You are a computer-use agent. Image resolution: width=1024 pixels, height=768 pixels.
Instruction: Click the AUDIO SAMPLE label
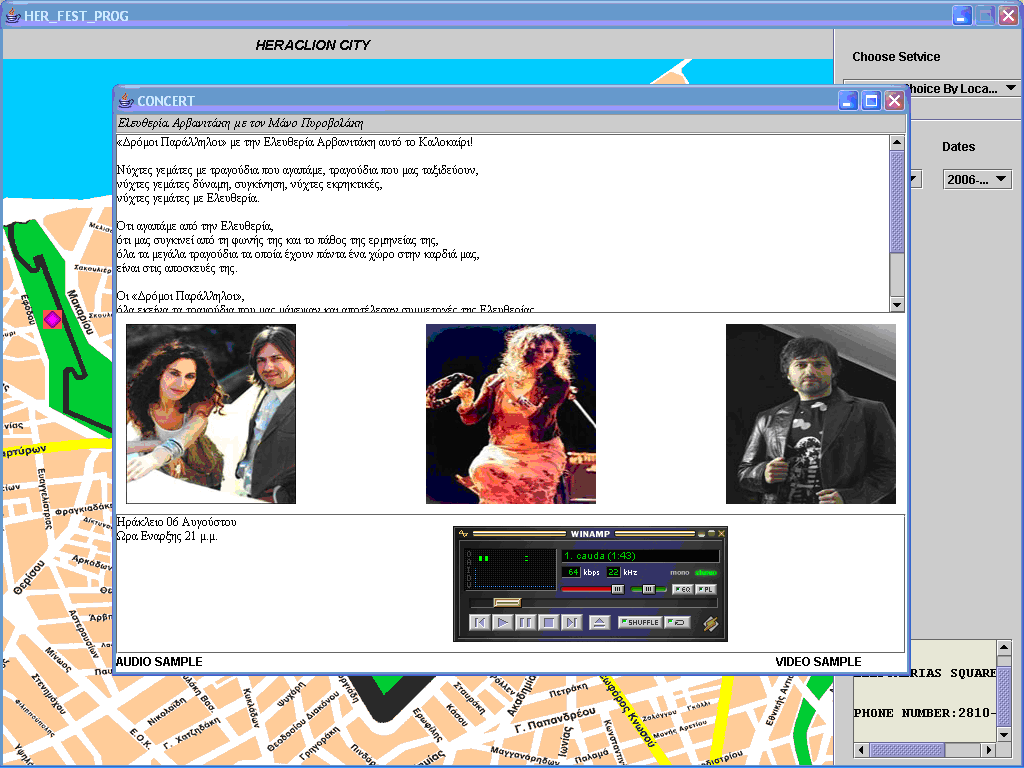[x=159, y=662]
